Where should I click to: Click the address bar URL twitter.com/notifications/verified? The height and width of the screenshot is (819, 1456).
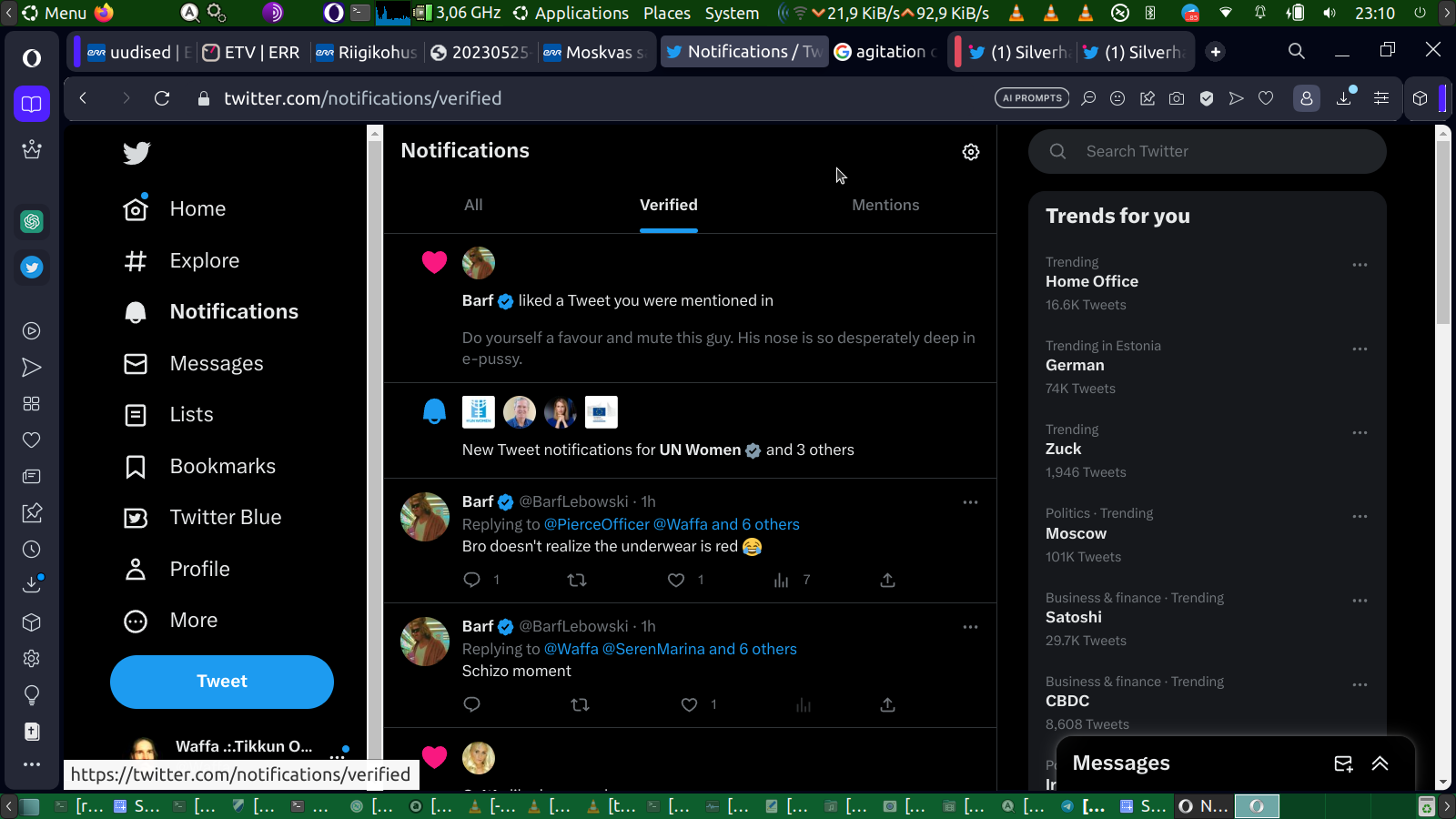tap(363, 98)
